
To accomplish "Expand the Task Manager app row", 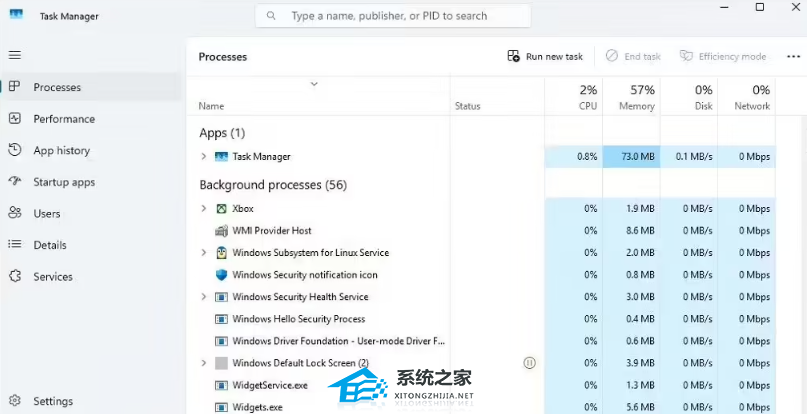I will point(204,157).
